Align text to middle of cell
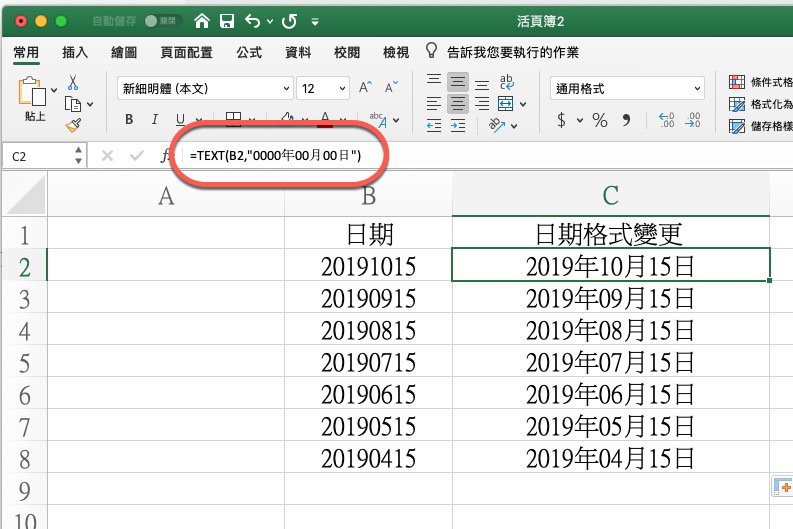Screen dimensions: 793x529 coord(458,82)
